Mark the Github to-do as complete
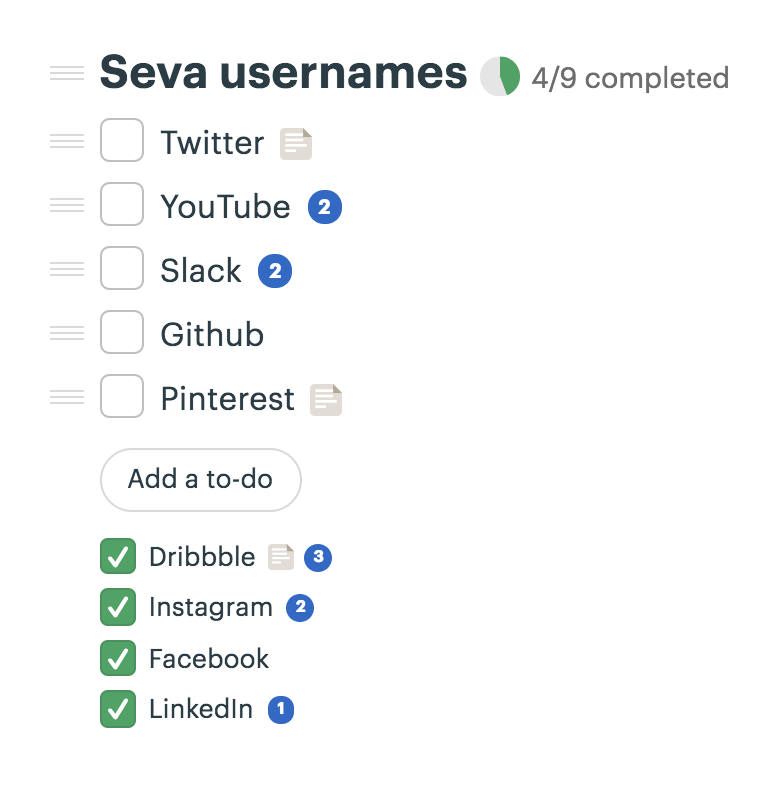Screen dimensions: 780x808 (x=122, y=333)
